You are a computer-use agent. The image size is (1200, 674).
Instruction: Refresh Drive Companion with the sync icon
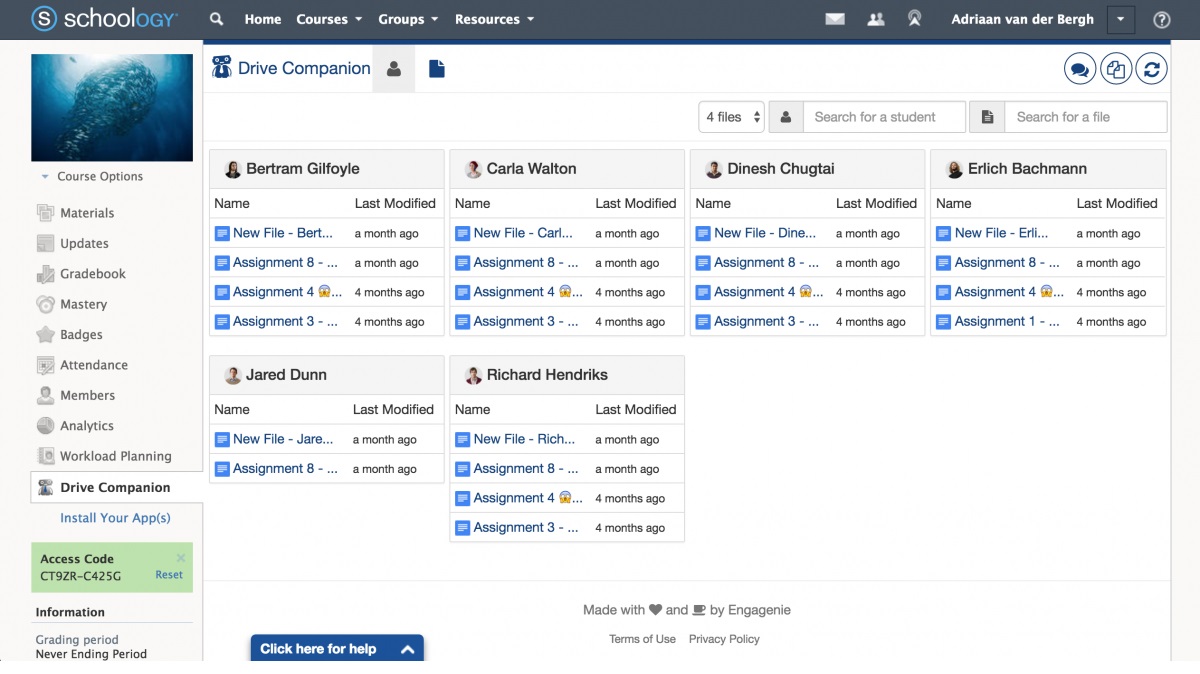point(1151,68)
